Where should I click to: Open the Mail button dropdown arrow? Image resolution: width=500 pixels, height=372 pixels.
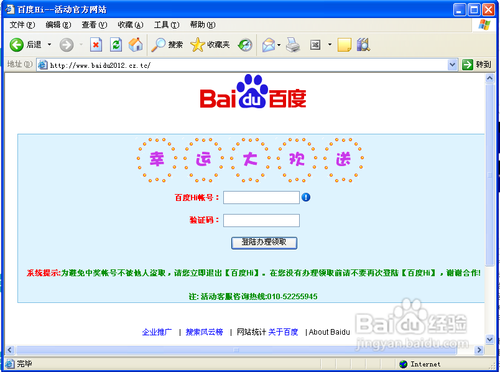click(279, 45)
